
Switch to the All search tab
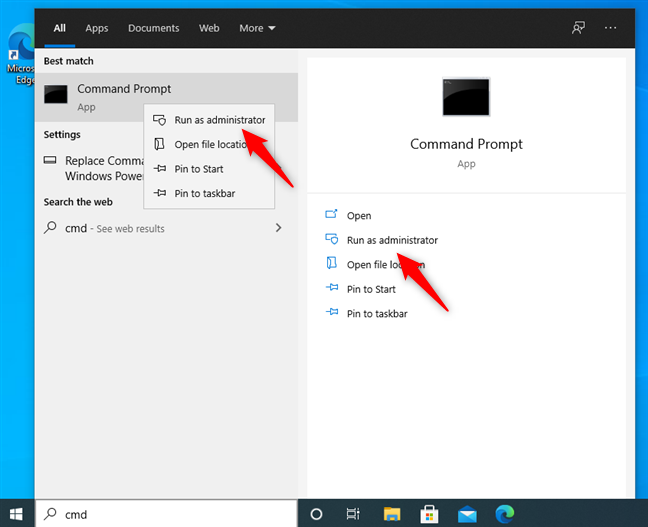60,28
